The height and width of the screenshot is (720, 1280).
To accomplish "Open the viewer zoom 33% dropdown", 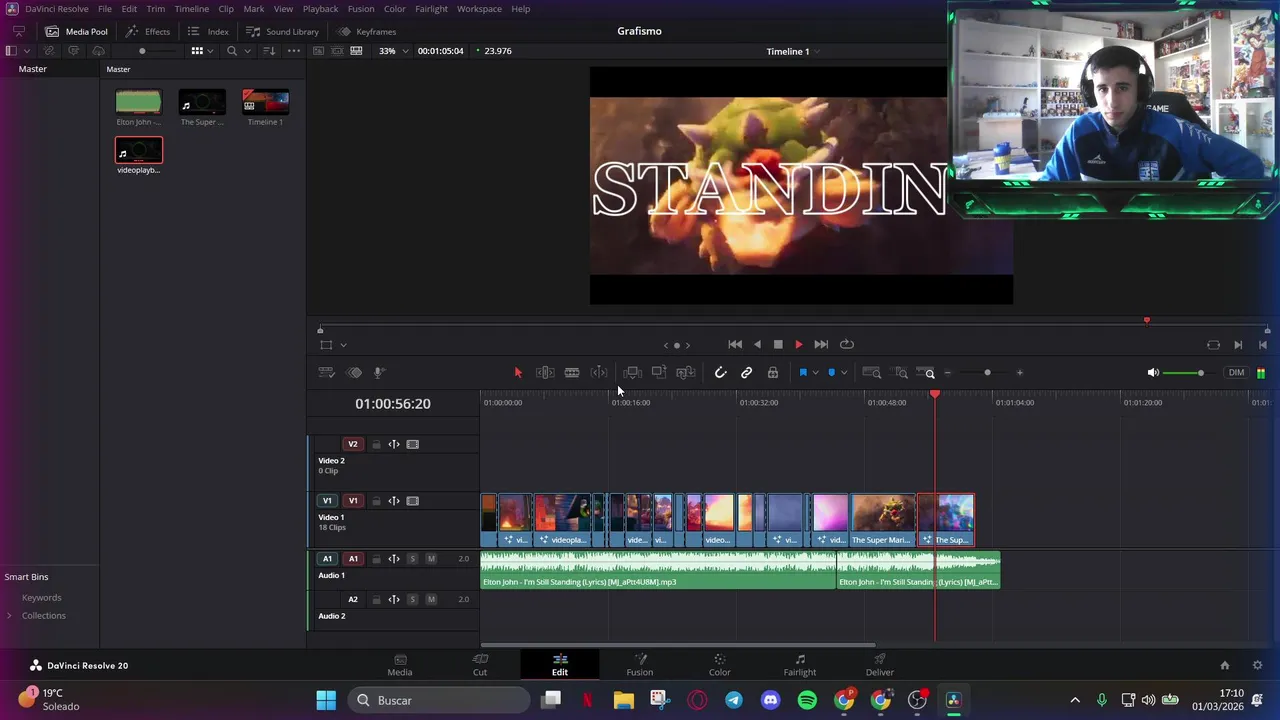I will (391, 51).
